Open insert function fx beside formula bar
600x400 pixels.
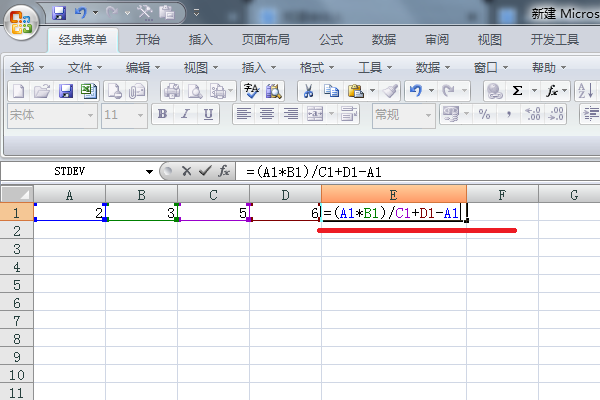[224, 171]
